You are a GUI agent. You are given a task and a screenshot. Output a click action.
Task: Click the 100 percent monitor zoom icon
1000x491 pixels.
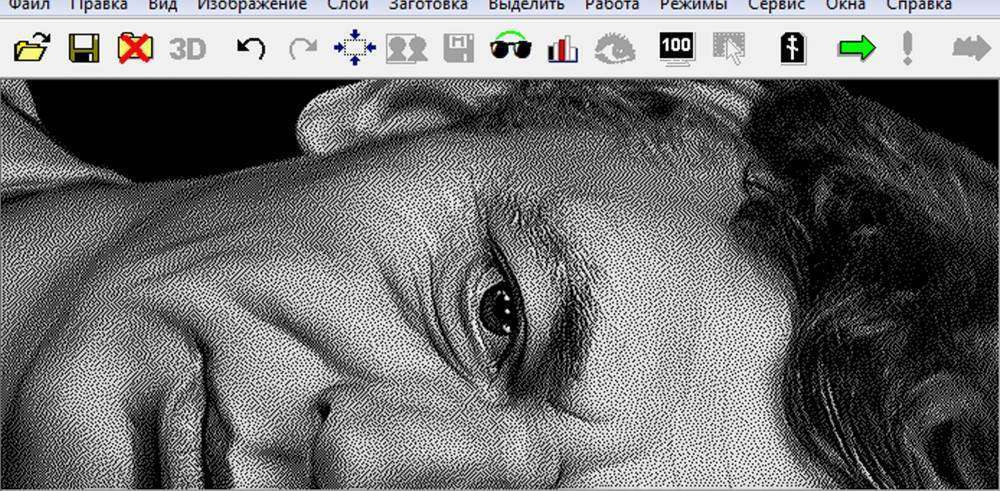point(677,48)
